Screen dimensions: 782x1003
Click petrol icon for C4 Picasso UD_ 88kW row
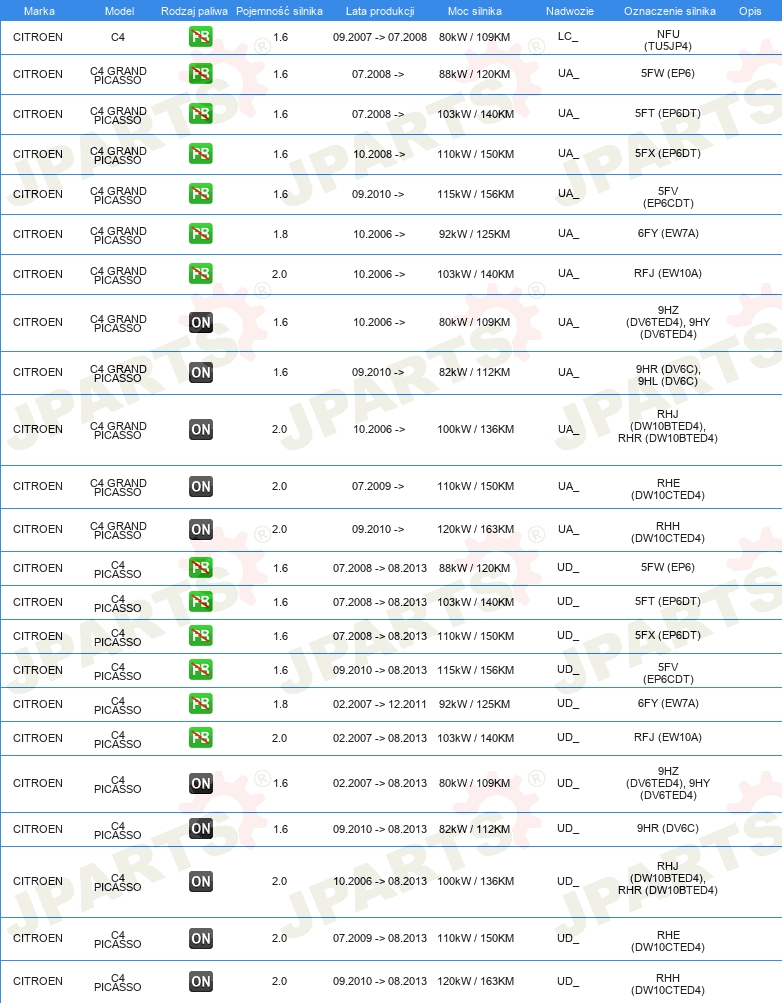tap(201, 567)
